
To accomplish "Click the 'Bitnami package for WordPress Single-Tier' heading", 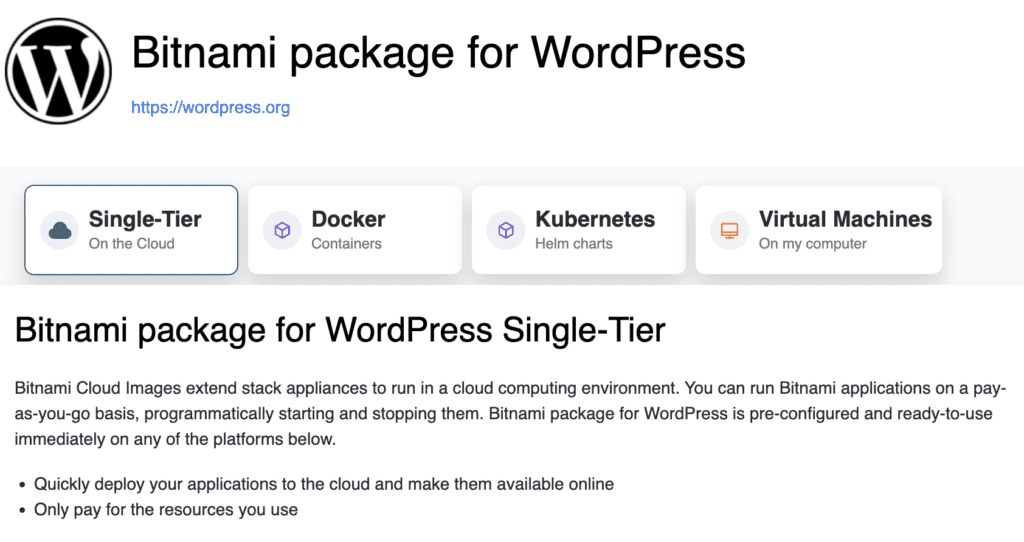I will (x=340, y=330).
